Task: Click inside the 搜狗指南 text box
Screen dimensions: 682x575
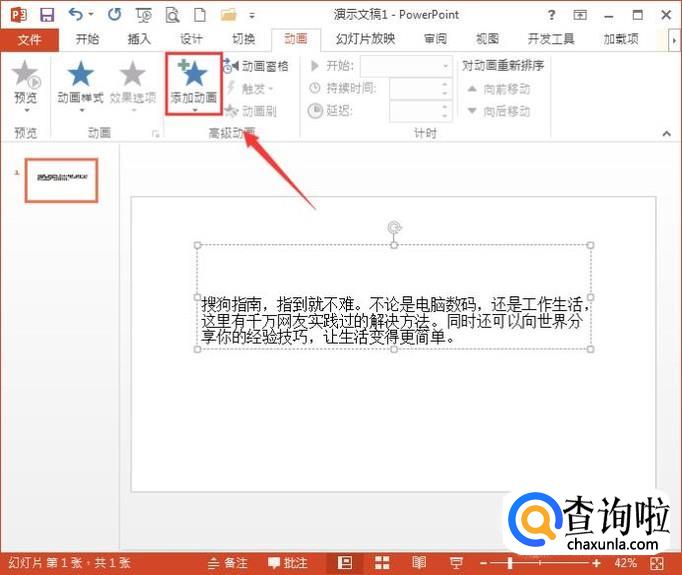Action: 394,321
